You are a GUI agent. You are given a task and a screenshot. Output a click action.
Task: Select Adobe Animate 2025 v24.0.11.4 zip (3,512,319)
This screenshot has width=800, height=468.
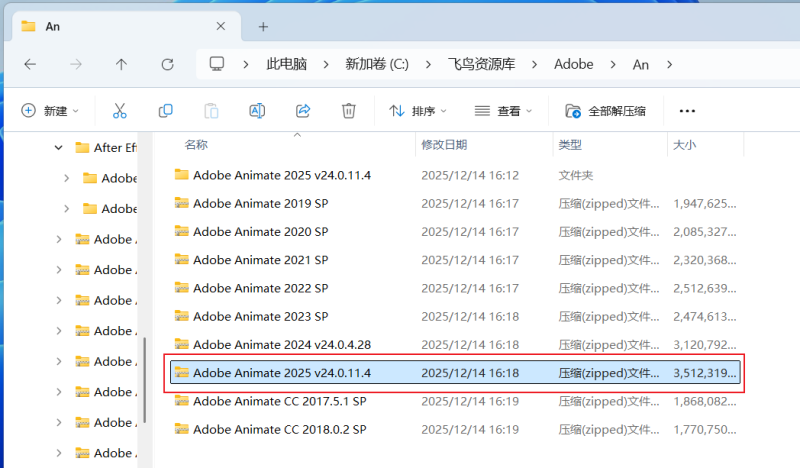pos(456,373)
